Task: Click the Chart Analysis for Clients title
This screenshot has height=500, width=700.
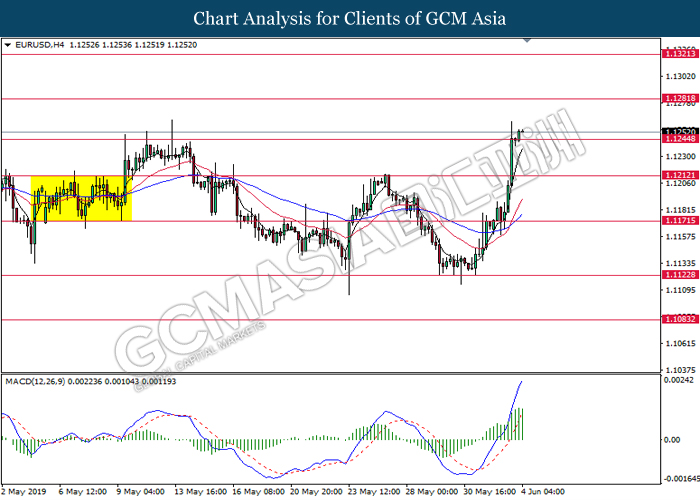Action: (x=350, y=19)
